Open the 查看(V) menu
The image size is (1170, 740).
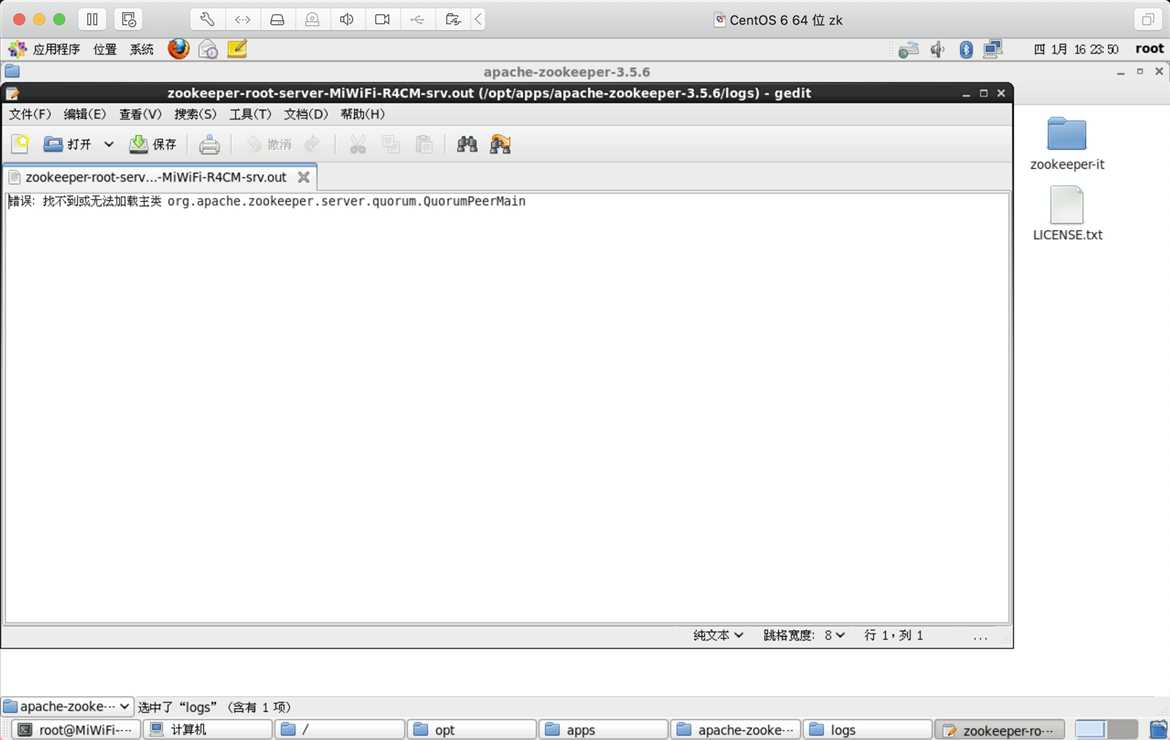point(140,114)
